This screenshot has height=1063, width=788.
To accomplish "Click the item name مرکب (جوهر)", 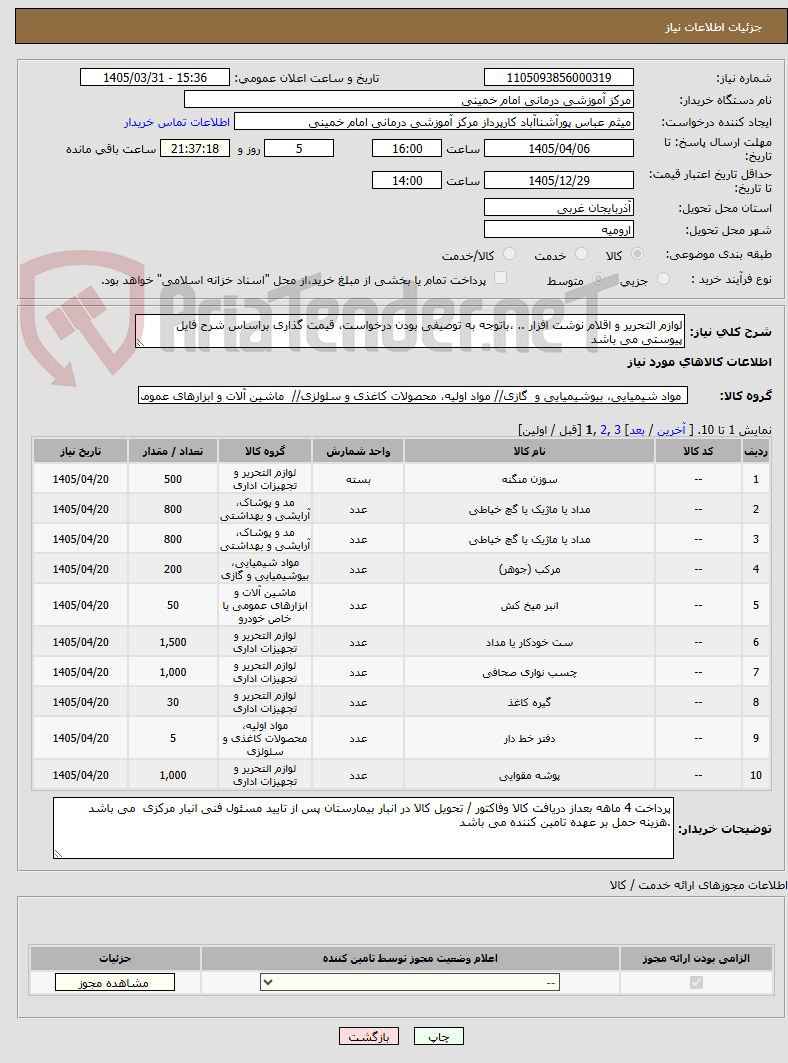I will 530,569.
